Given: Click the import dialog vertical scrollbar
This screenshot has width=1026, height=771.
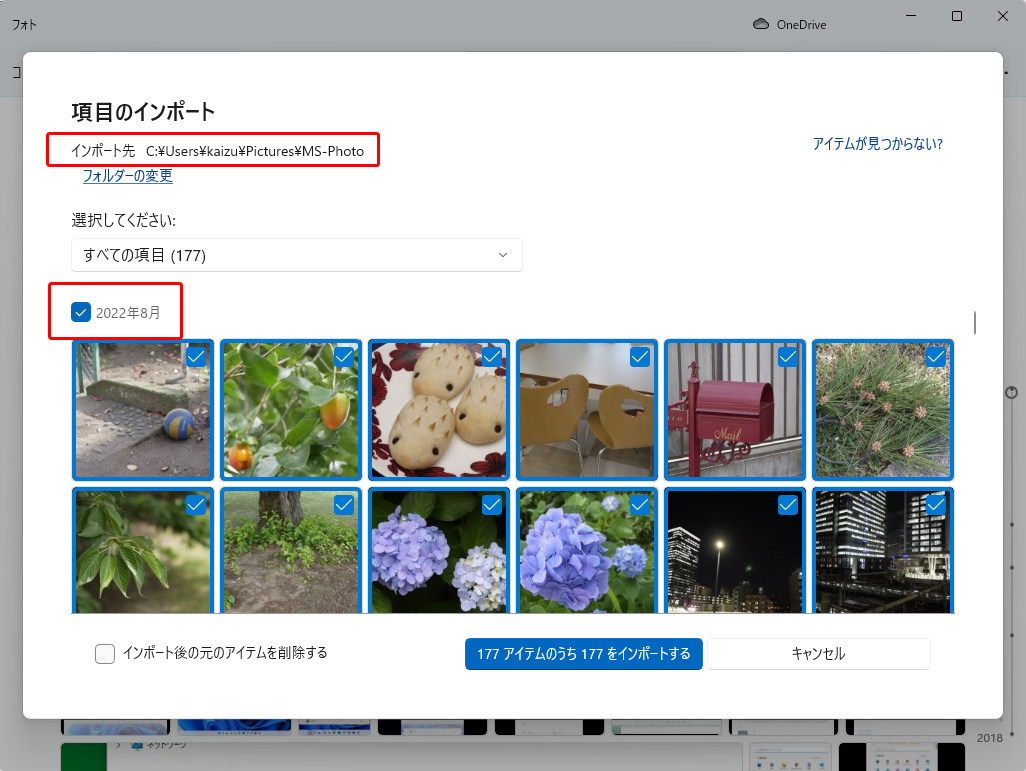Looking at the screenshot, I should click(x=975, y=323).
